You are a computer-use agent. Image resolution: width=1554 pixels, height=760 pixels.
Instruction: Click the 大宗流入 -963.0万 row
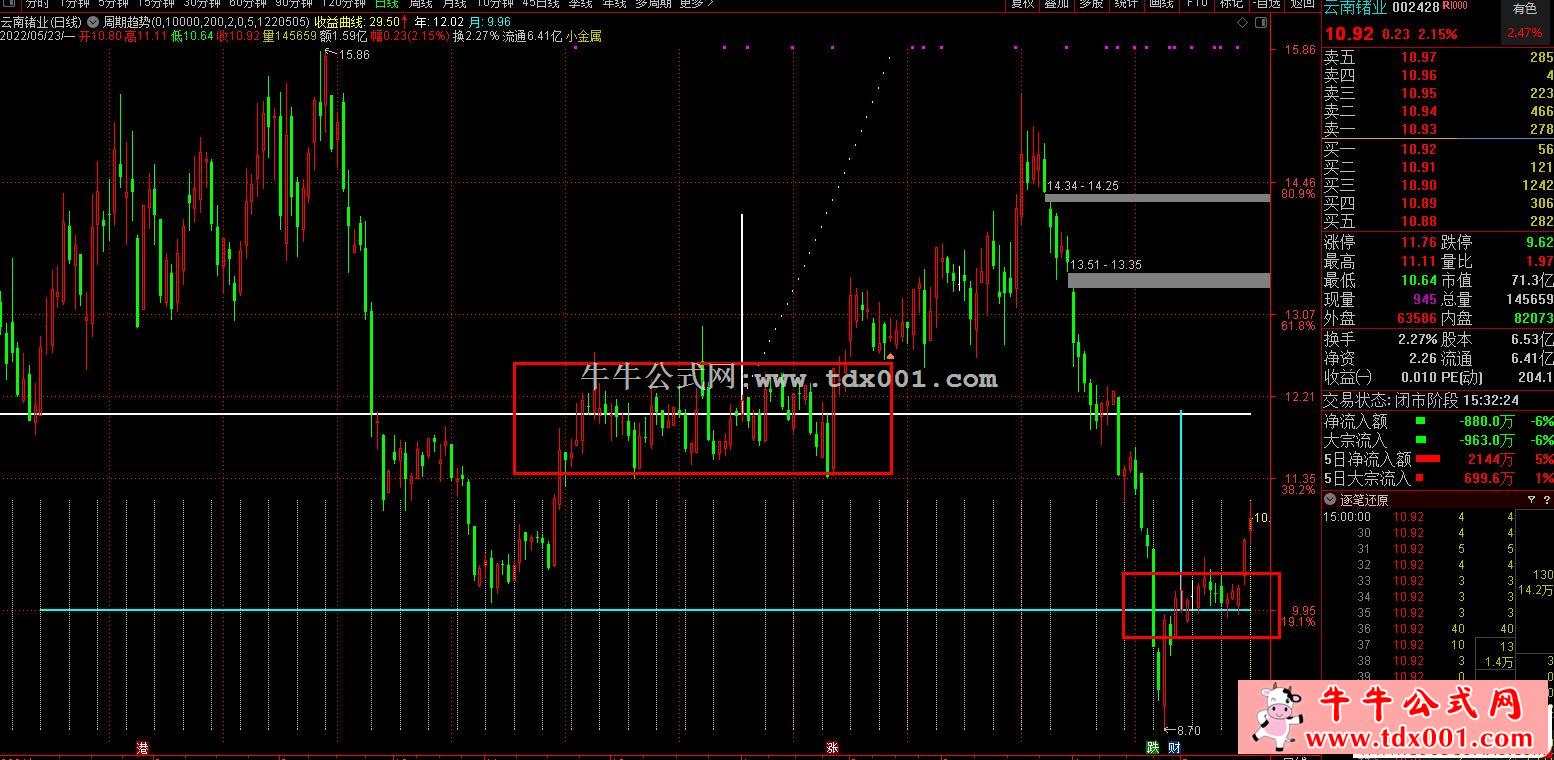(1438, 440)
